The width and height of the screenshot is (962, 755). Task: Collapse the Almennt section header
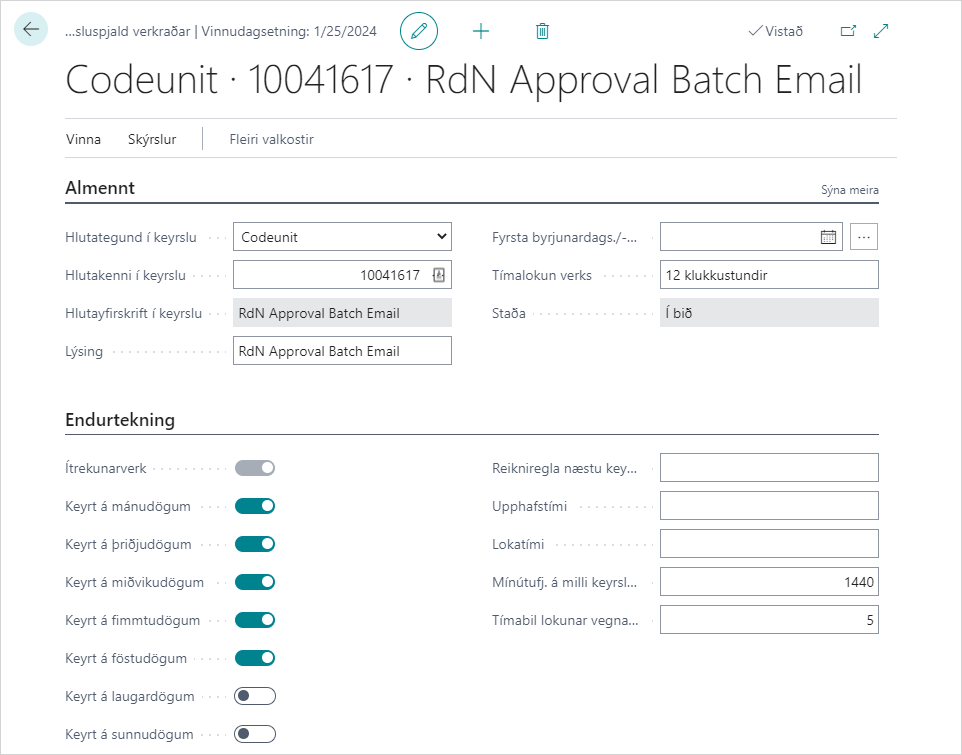100,188
